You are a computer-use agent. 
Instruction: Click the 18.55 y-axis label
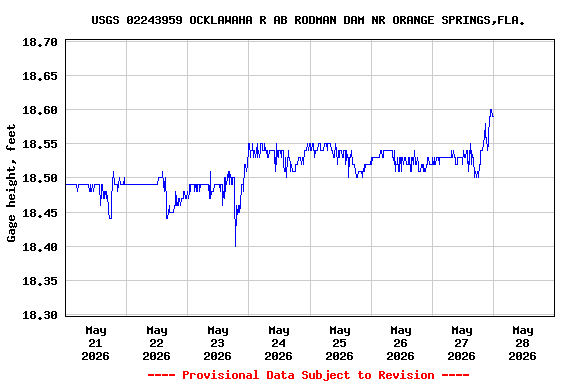point(40,144)
